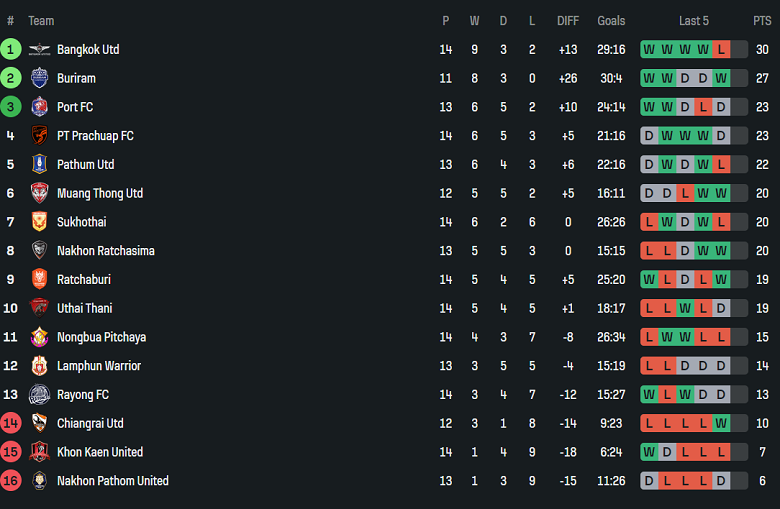Sort standings by DIFF column header
780x509 pixels.
coord(568,21)
